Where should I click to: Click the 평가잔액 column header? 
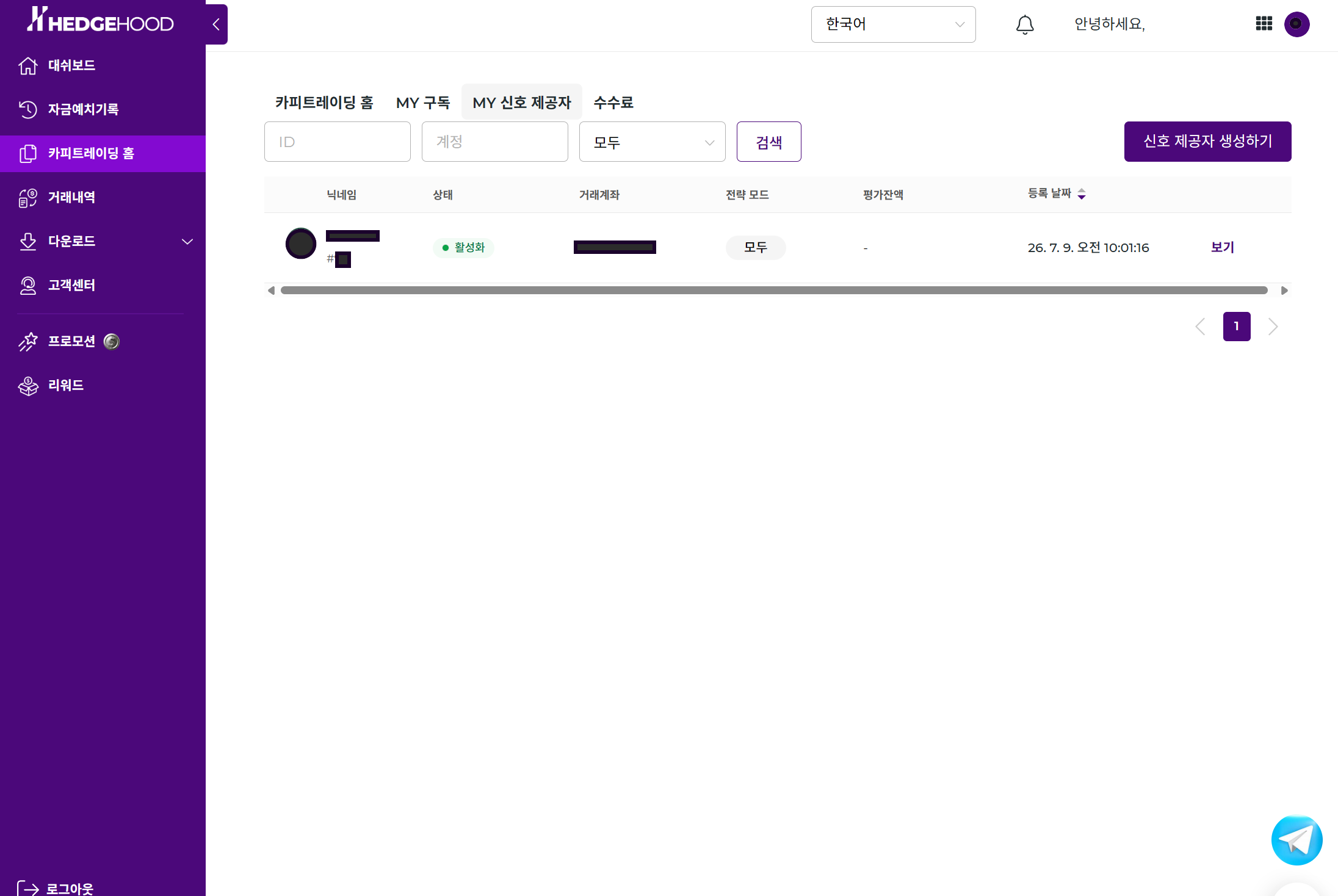(x=883, y=195)
